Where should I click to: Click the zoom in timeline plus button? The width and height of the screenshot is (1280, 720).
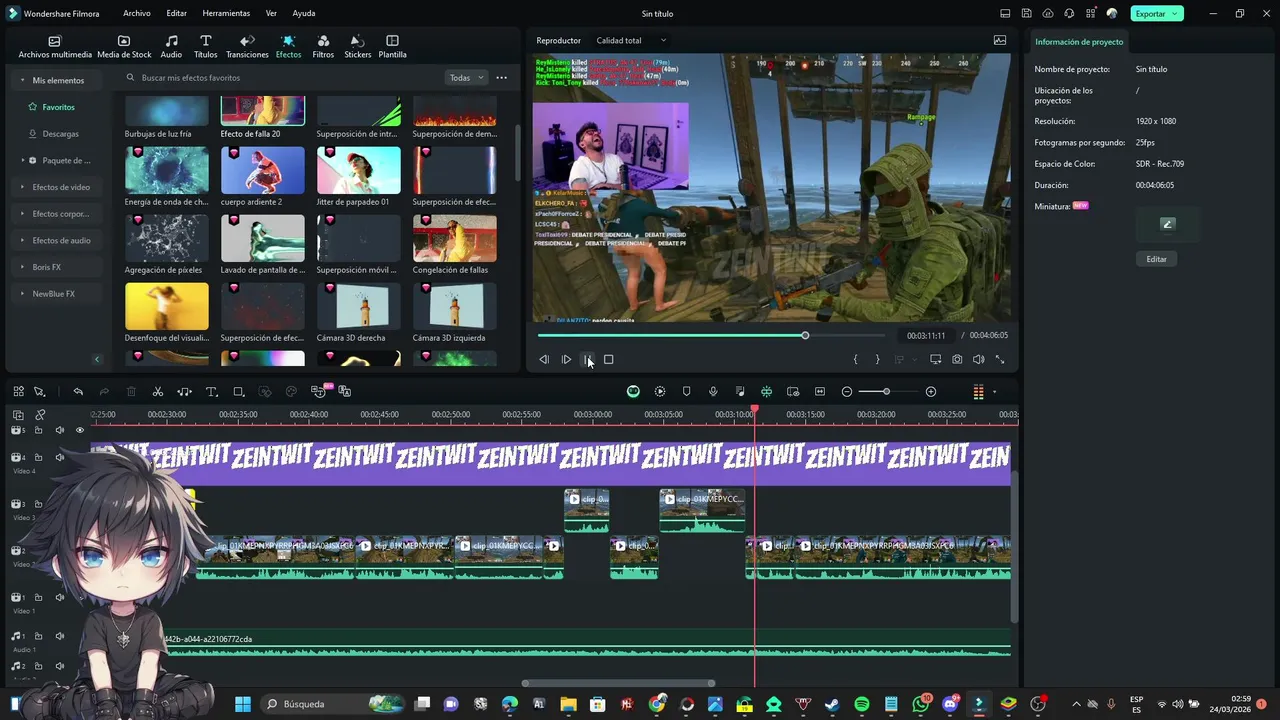pyautogui.click(x=931, y=392)
